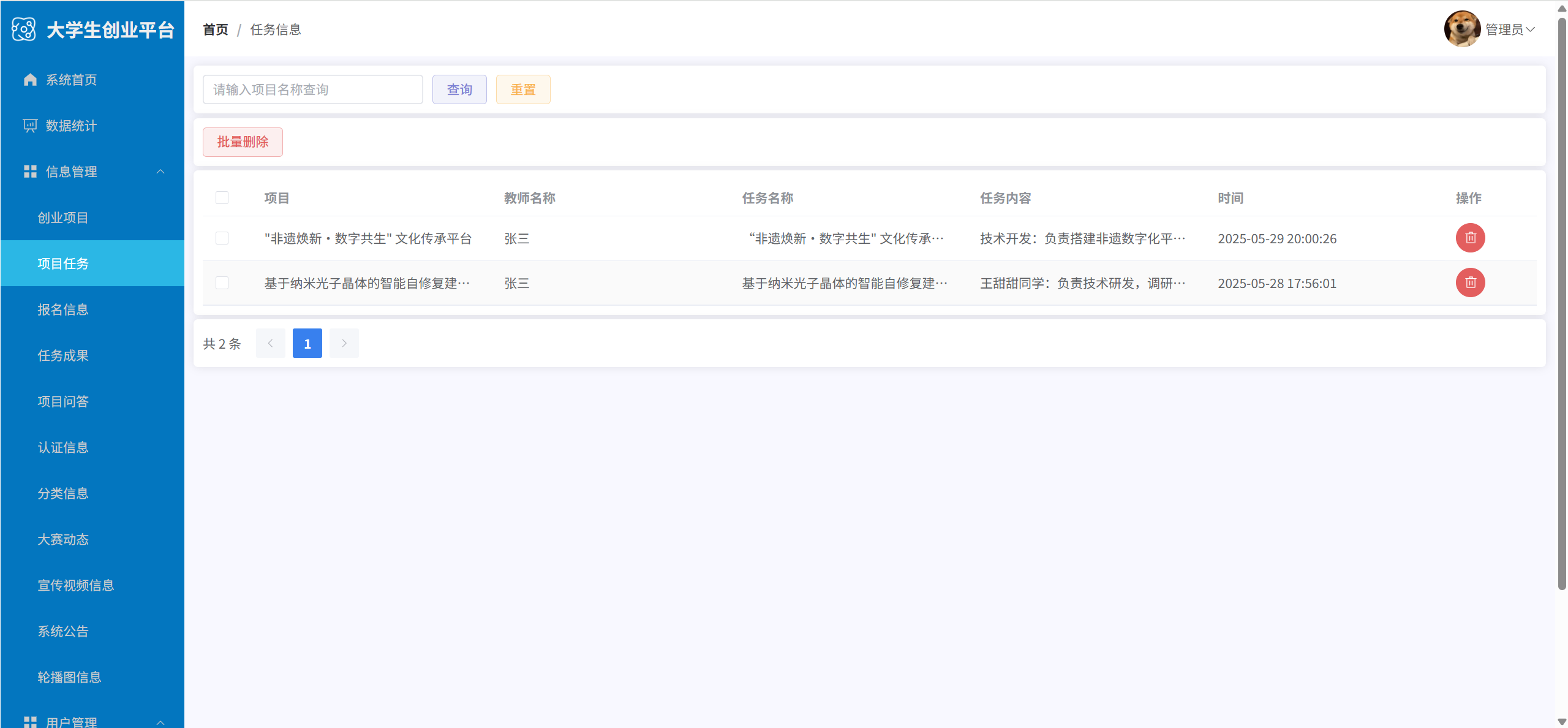Click the platform logo icon

pos(24,29)
